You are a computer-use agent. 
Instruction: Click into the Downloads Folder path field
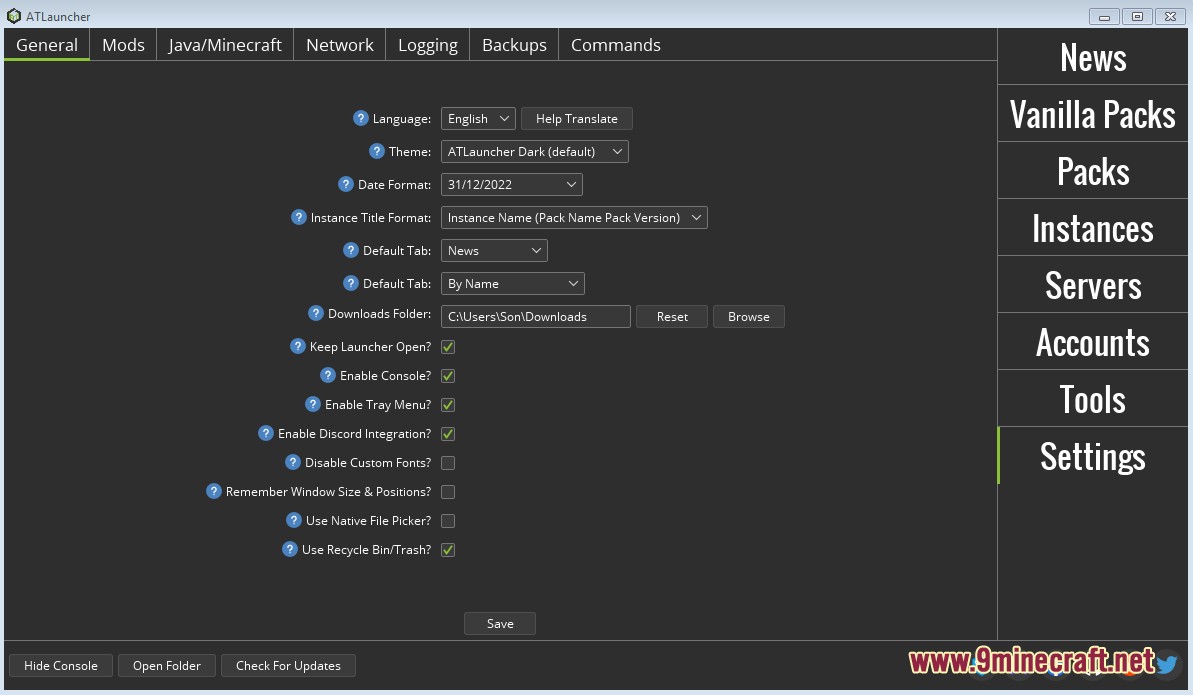point(536,317)
